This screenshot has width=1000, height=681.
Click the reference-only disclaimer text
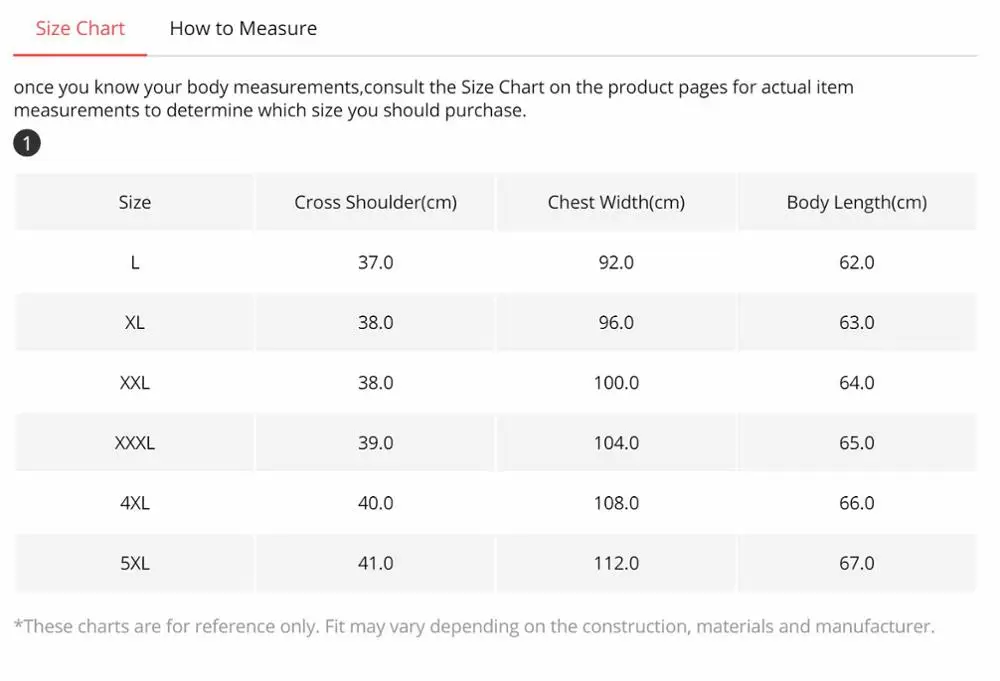tap(474, 626)
